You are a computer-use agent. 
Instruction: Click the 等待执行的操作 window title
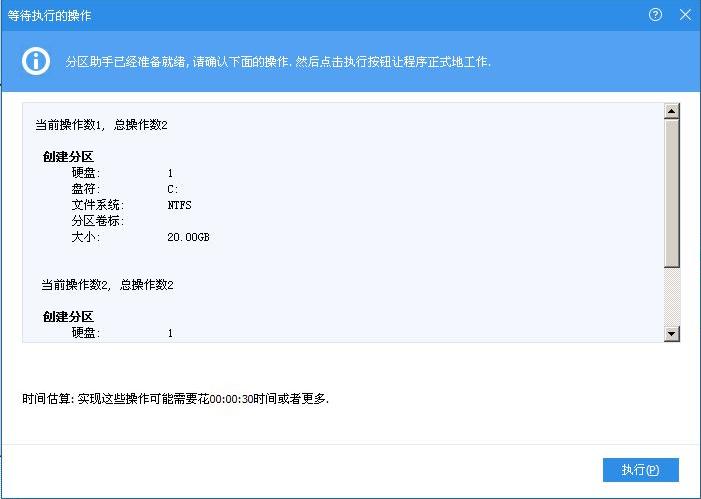[50, 16]
